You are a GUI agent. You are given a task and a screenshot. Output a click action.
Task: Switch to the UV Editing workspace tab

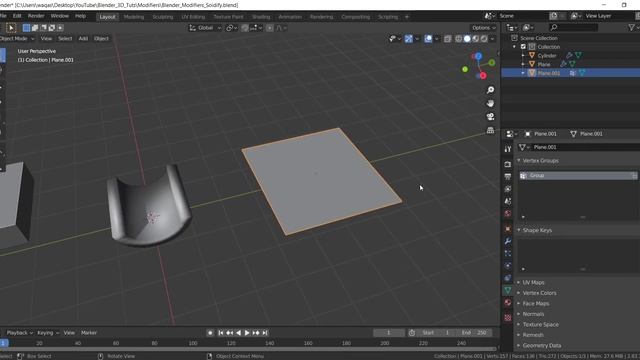(x=193, y=17)
